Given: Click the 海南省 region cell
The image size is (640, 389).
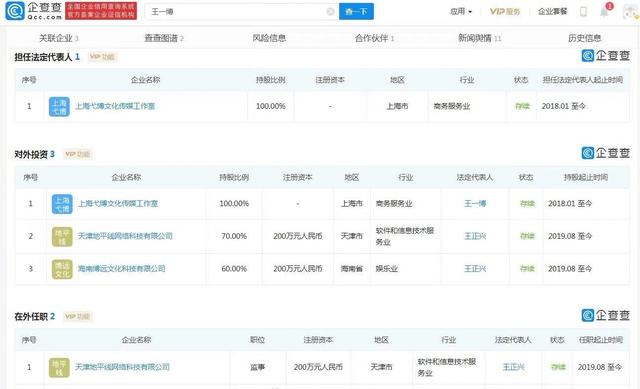Looking at the screenshot, I should click(352, 269).
